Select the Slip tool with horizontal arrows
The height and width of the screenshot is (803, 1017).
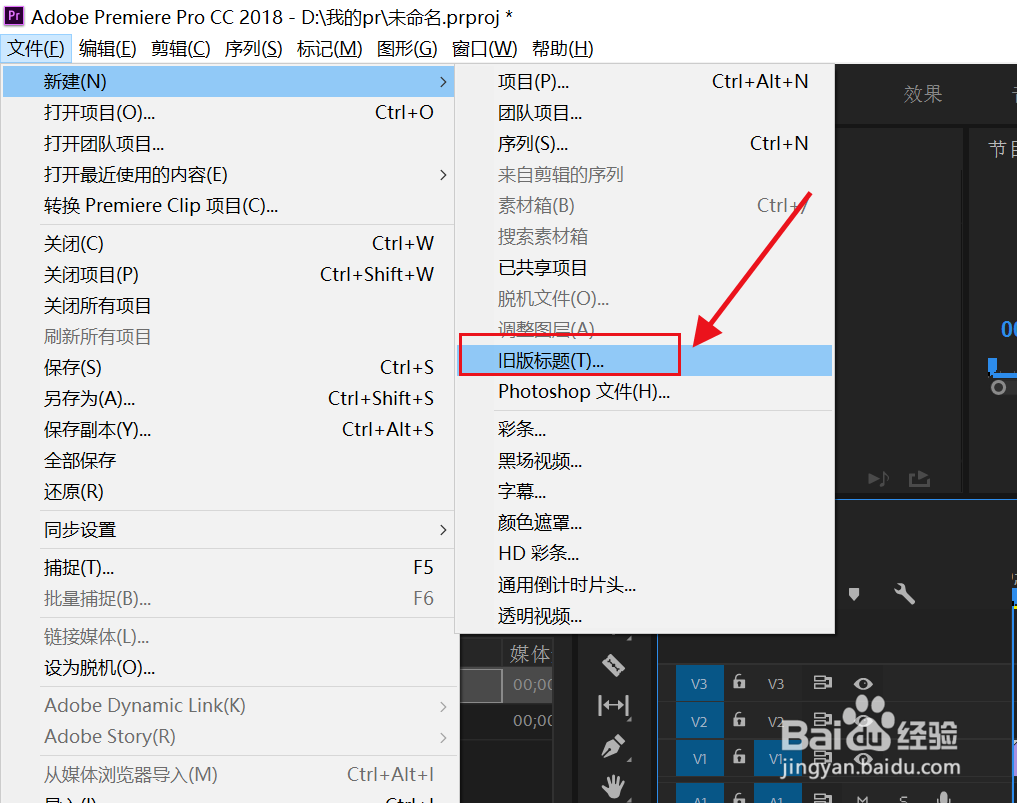click(x=613, y=705)
